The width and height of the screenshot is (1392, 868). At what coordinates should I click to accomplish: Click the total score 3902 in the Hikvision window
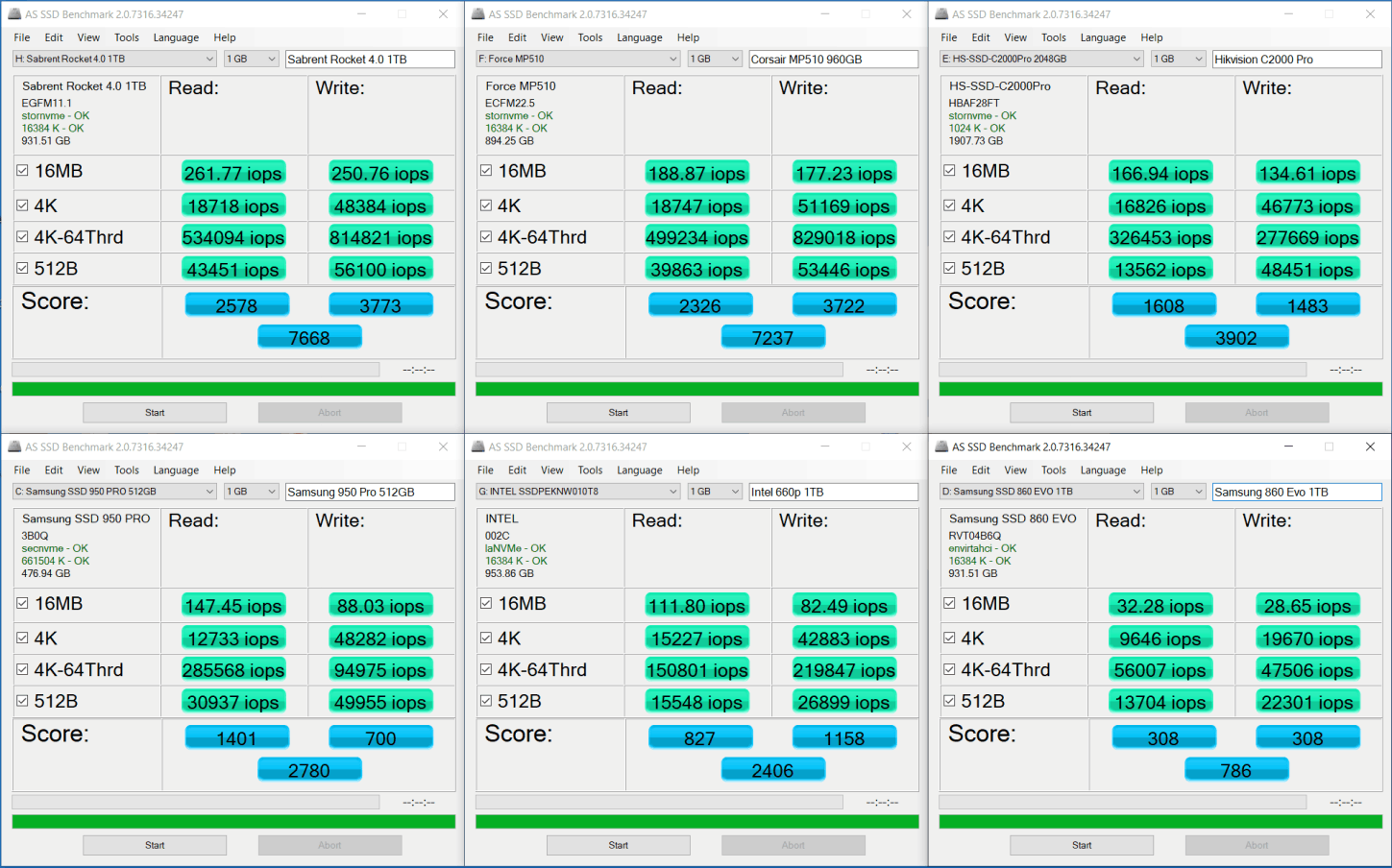coord(1236,338)
